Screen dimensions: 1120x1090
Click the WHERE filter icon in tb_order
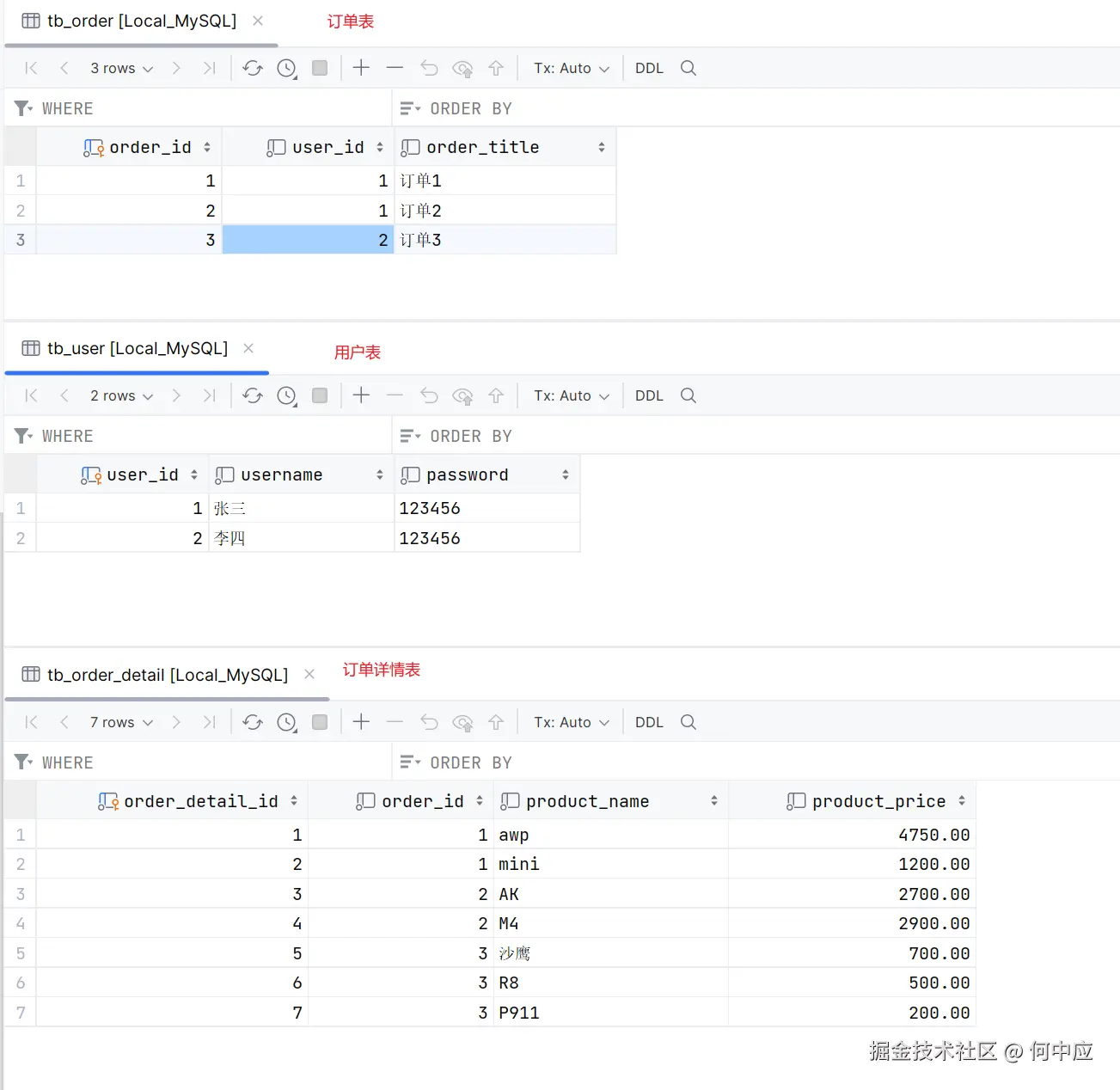click(x=23, y=108)
